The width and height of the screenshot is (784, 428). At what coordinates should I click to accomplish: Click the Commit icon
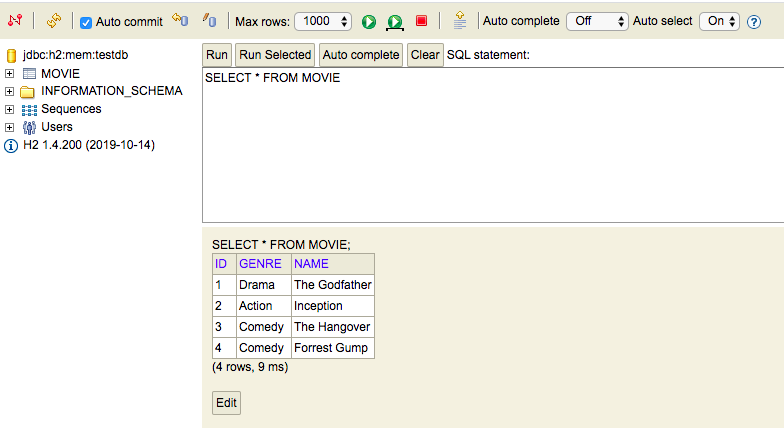209,21
